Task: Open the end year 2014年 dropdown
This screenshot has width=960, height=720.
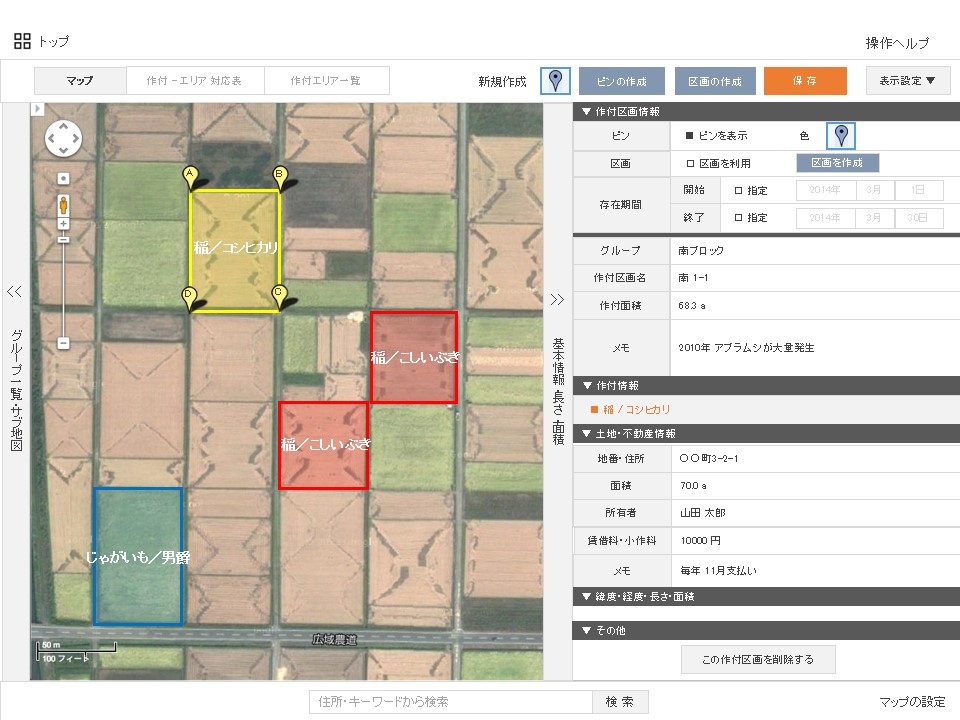Action: point(825,217)
